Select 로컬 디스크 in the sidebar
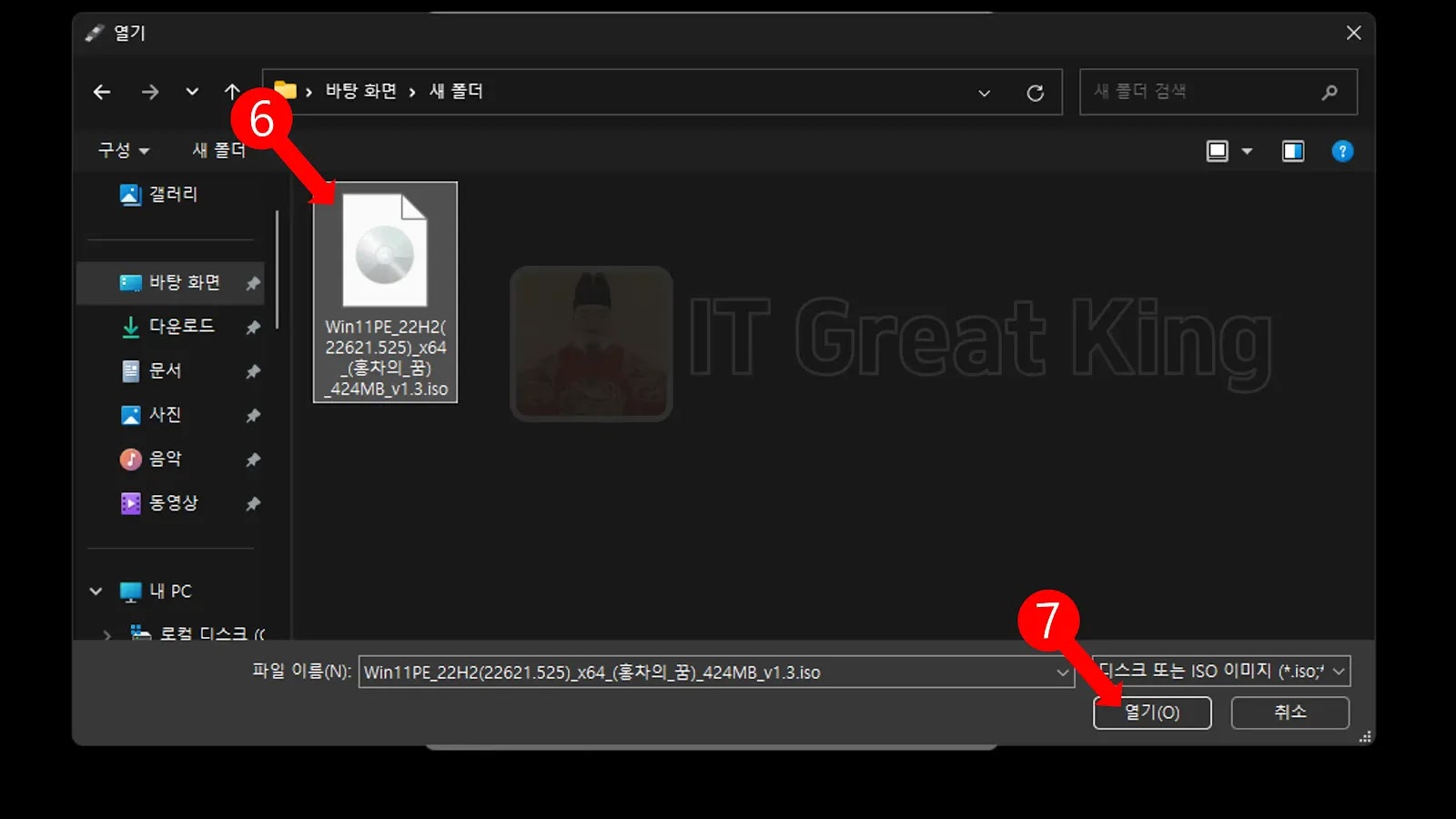Screen dimensions: 1456x819 197,633
